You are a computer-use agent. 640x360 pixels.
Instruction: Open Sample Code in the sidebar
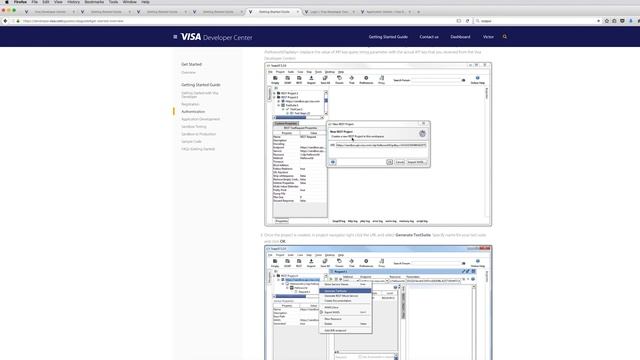pos(191,142)
